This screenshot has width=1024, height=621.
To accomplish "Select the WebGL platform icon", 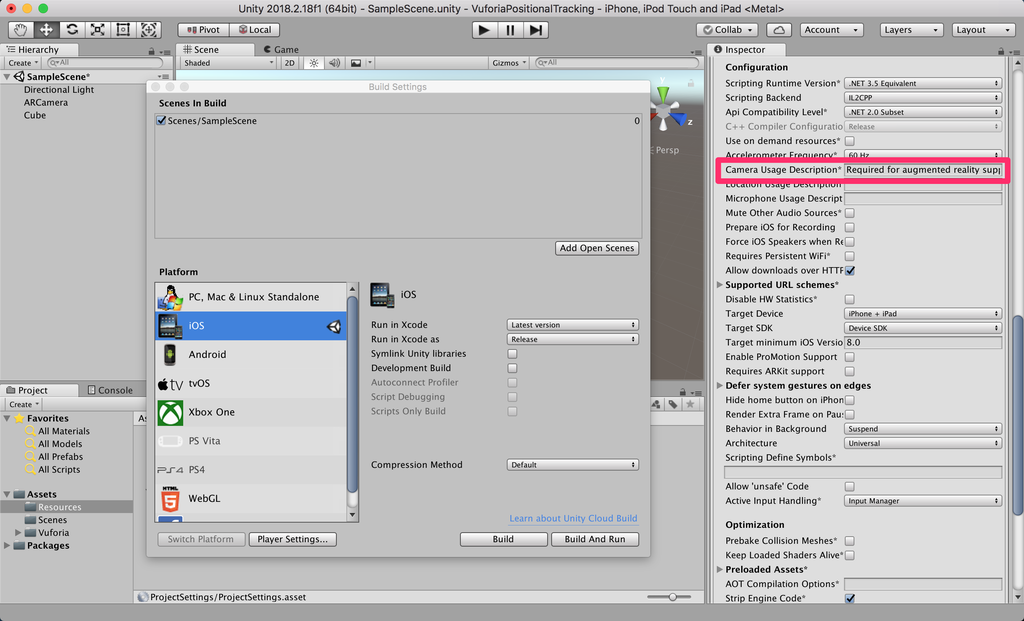I will (170, 498).
